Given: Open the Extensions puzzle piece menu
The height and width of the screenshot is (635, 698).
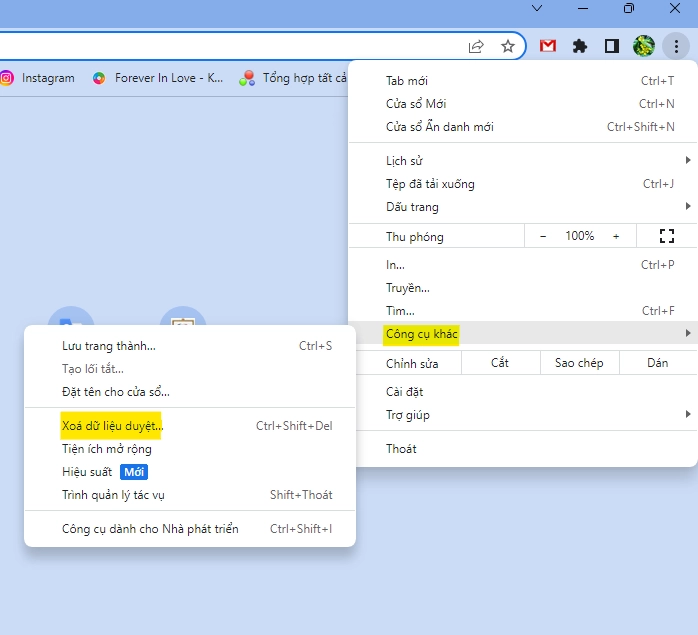Looking at the screenshot, I should point(579,46).
